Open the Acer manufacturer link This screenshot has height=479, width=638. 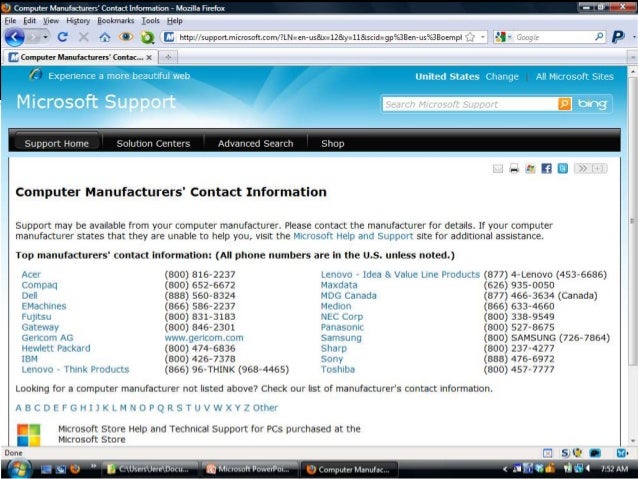31,275
